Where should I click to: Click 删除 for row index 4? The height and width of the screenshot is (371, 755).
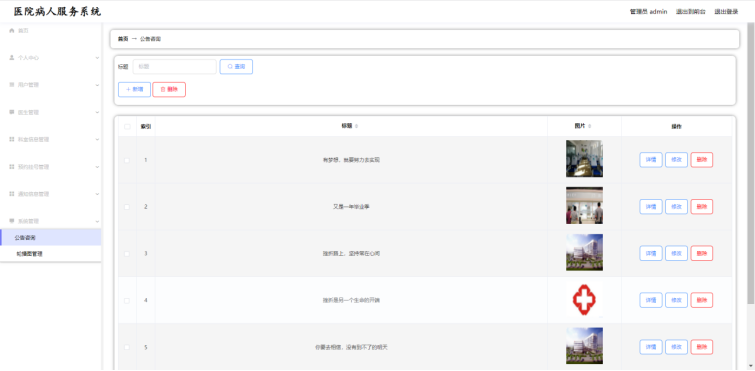point(702,300)
